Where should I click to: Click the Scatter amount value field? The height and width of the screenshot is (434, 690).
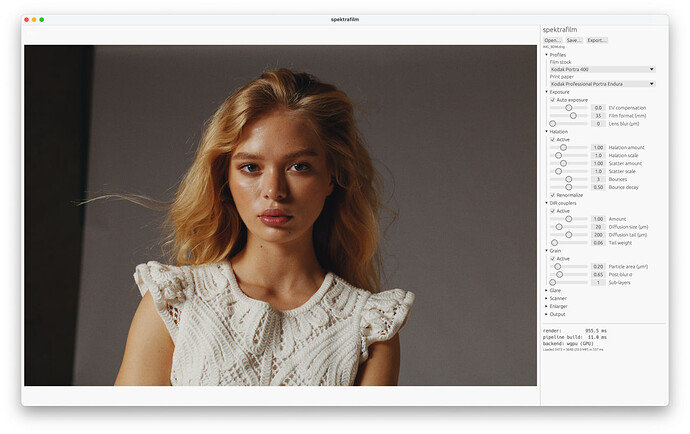tap(598, 163)
